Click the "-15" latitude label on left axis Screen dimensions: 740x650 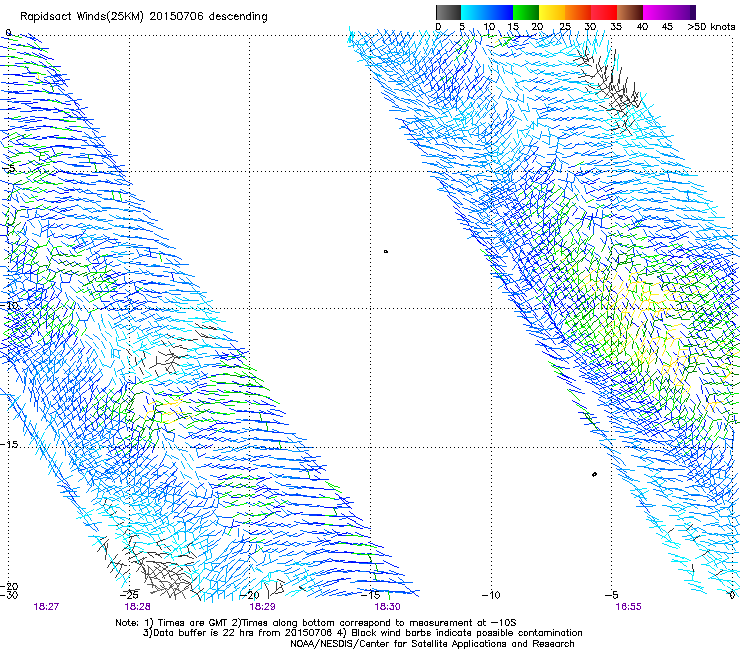(x=9, y=445)
